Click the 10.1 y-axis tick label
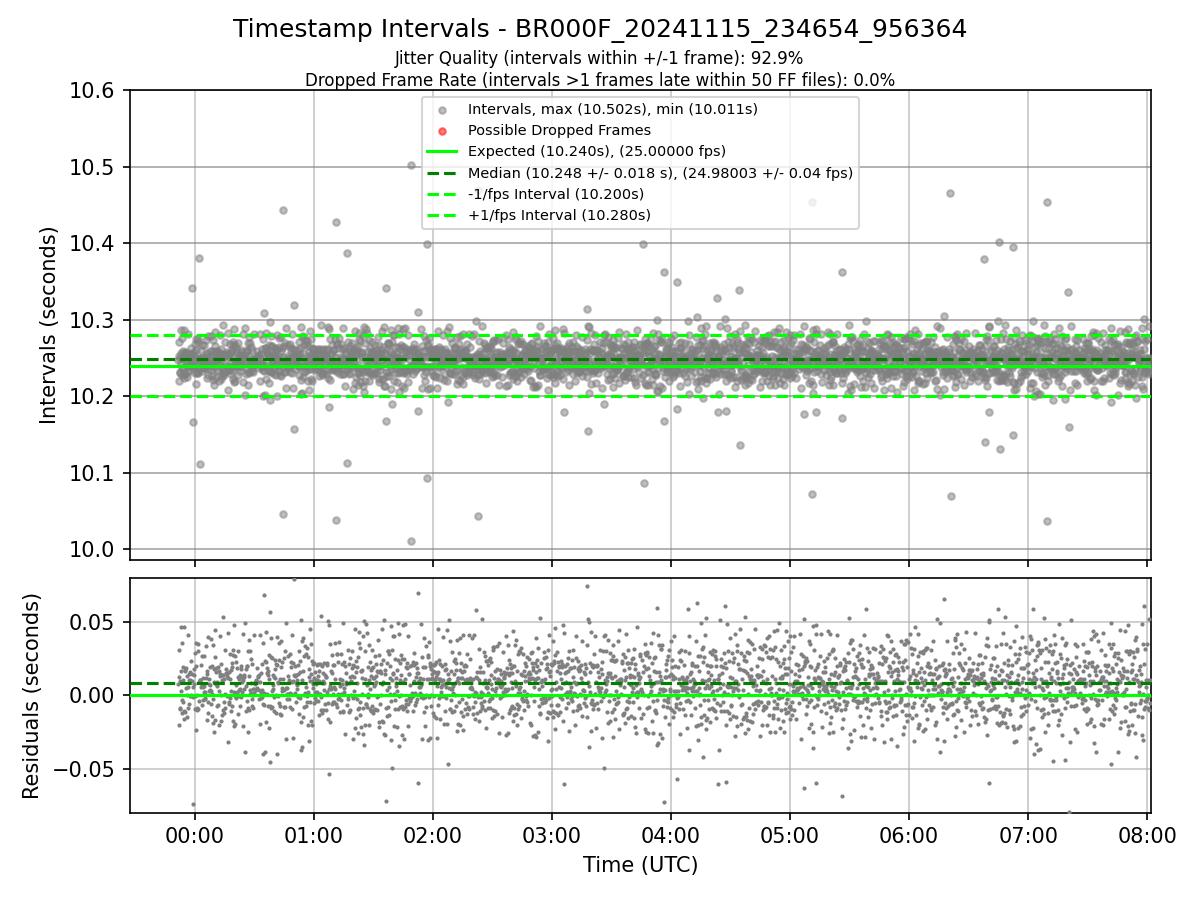 [93, 473]
